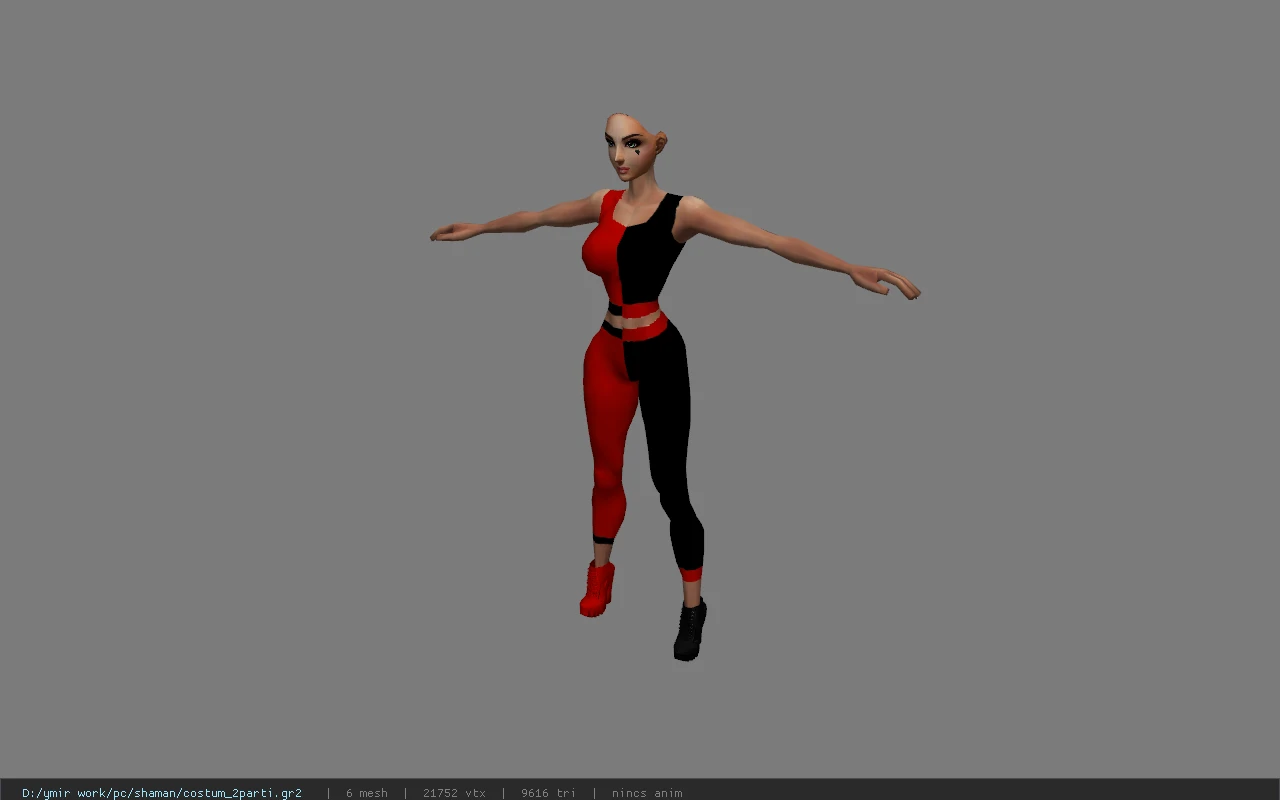The width and height of the screenshot is (1280, 800).
Task: Click the 3D character model
Action: point(675,387)
